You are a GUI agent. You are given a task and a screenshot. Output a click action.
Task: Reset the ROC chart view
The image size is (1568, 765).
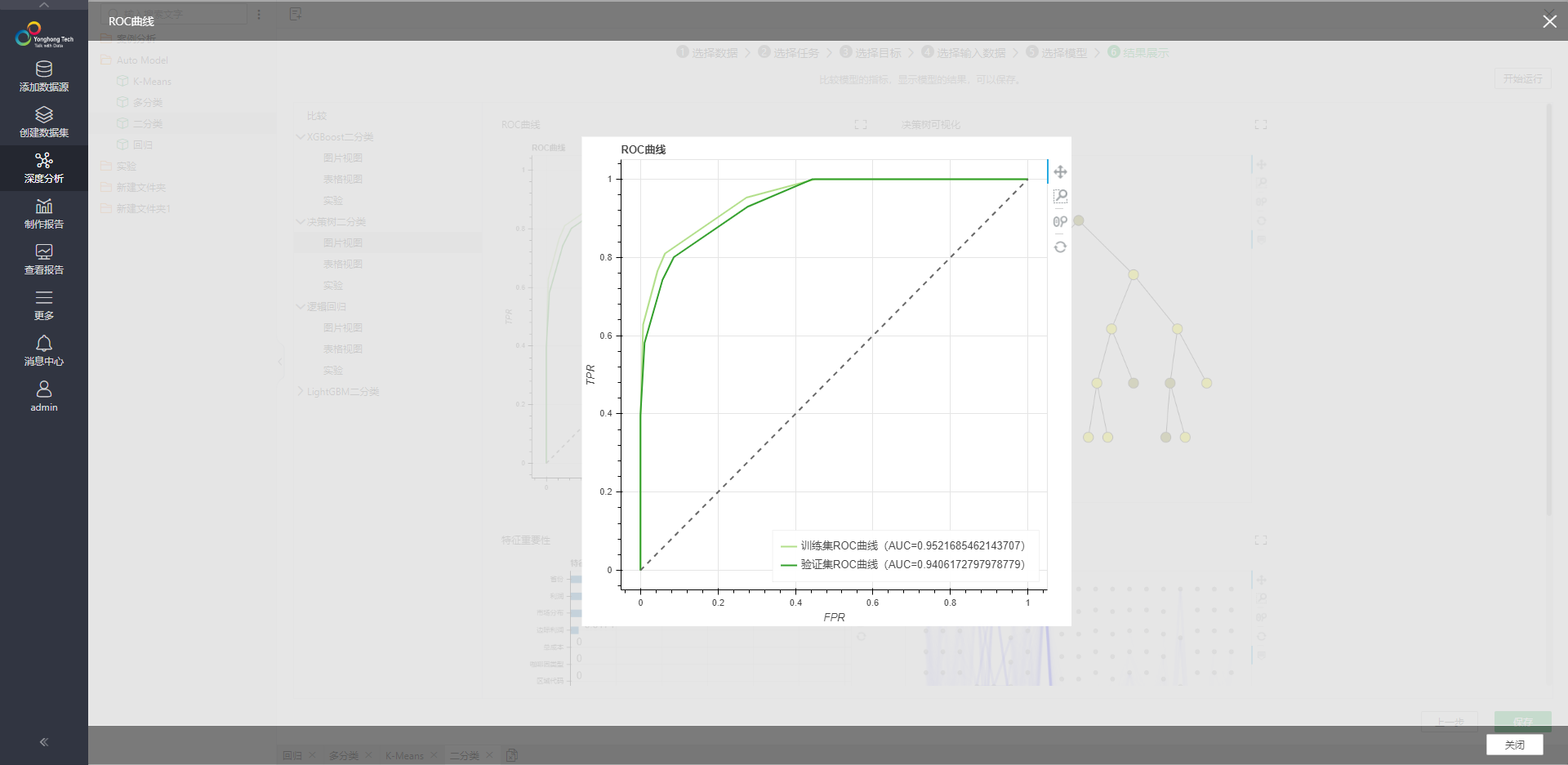[x=1060, y=247]
